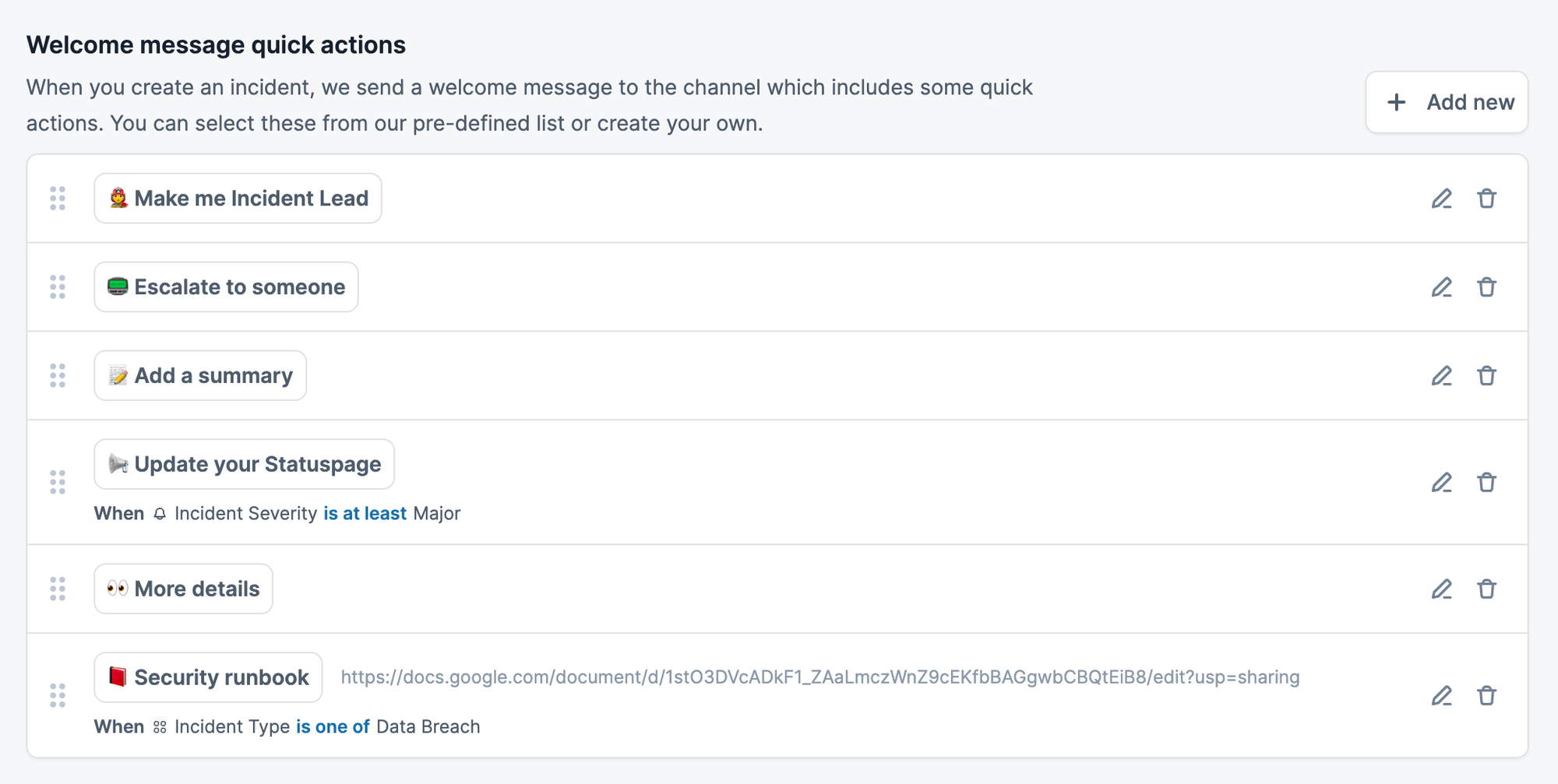
Task: Click the Make me Incident Lead button
Action: tap(238, 199)
